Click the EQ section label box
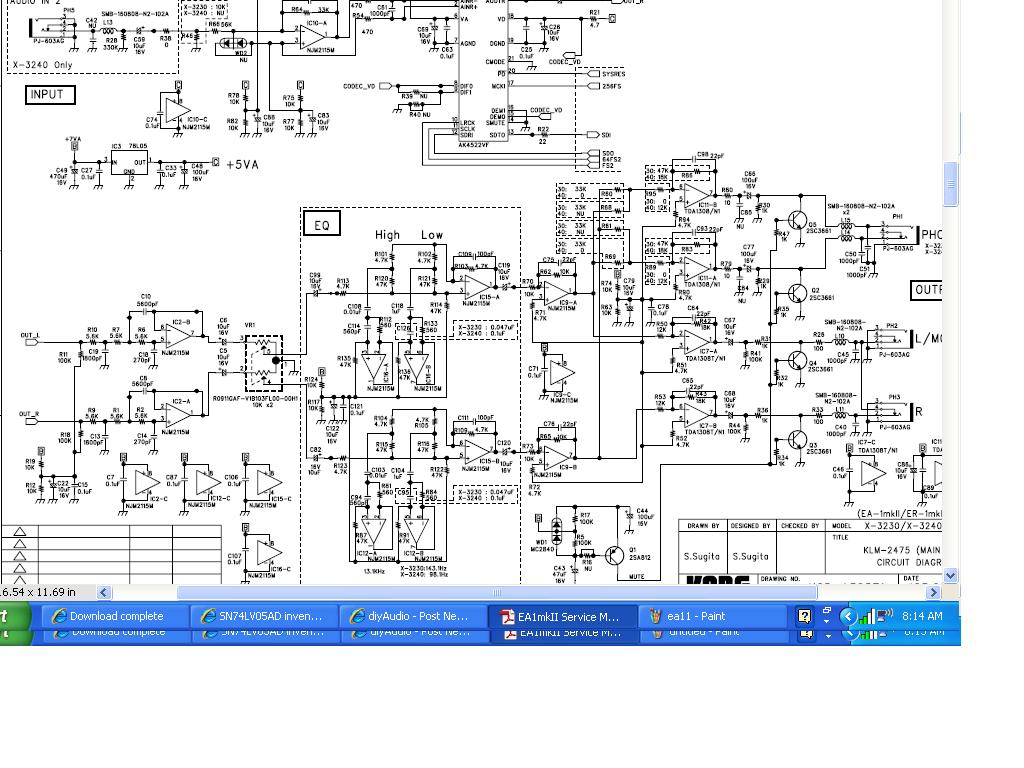1024x768 pixels. pos(321,225)
